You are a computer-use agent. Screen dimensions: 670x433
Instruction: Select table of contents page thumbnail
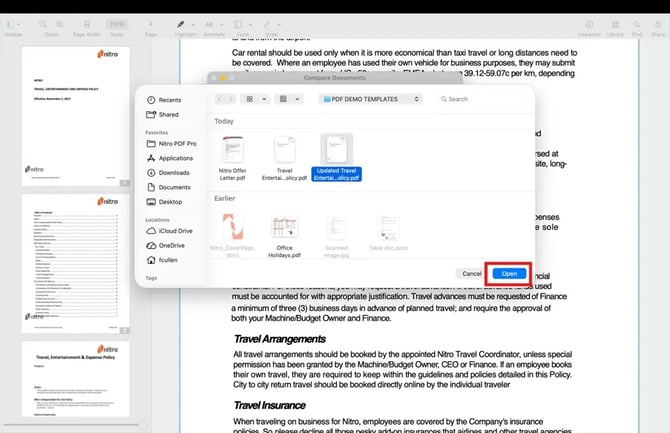[x=76, y=264]
